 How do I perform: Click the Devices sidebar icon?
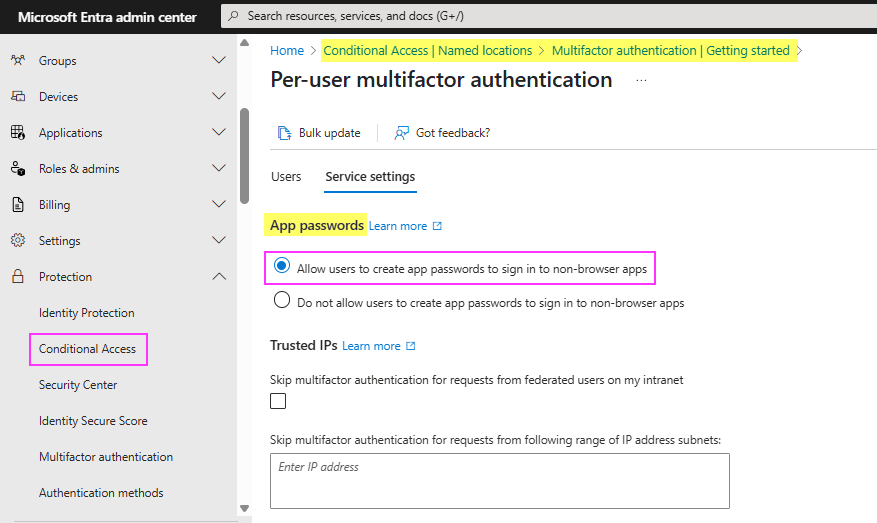coord(18,96)
